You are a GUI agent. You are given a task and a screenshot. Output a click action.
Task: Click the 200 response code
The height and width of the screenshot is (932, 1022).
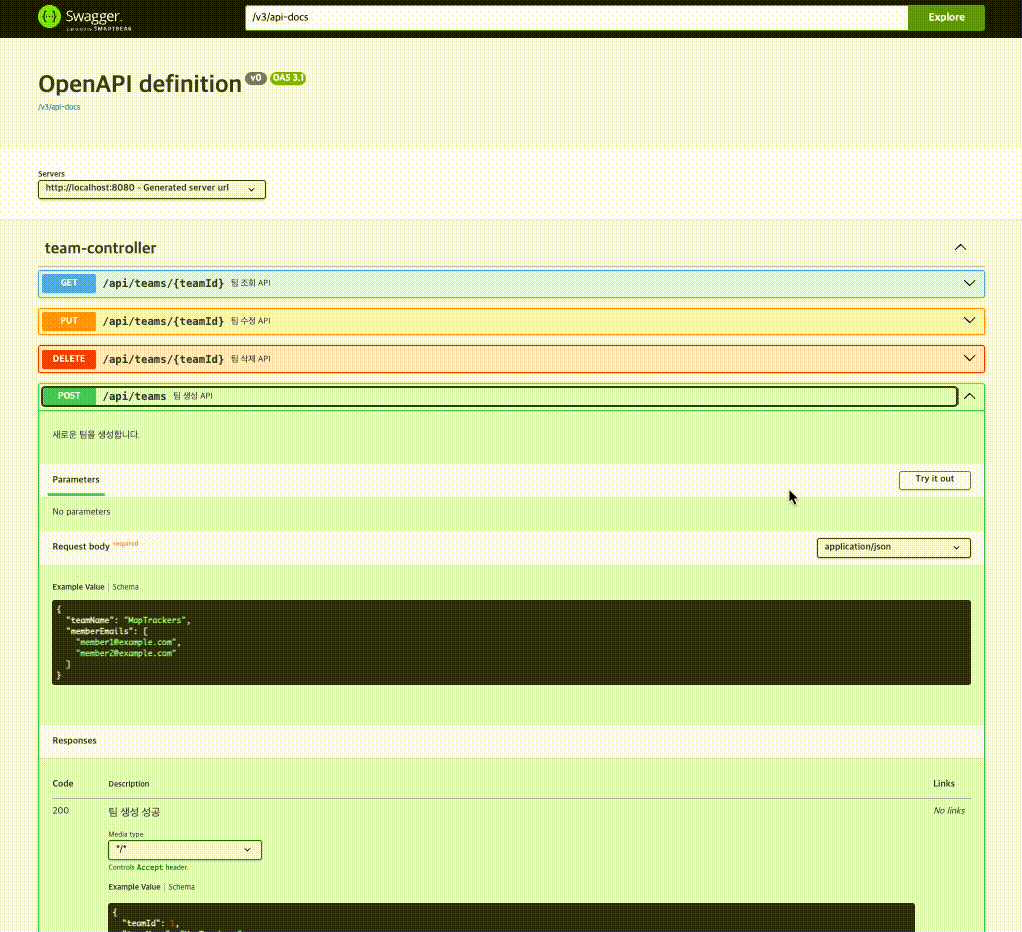(61, 811)
